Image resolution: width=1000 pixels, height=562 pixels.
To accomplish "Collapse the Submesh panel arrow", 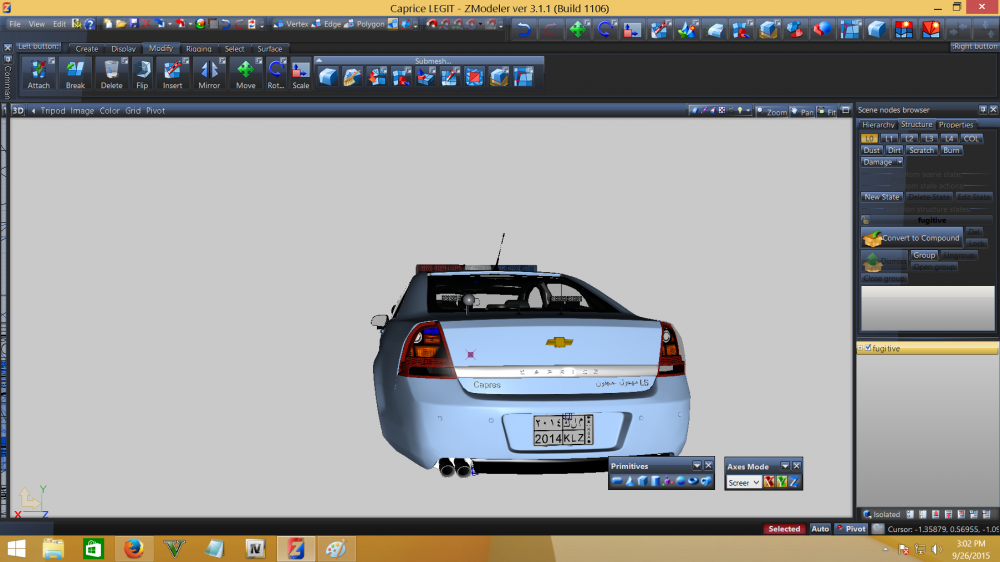I will pos(319,61).
